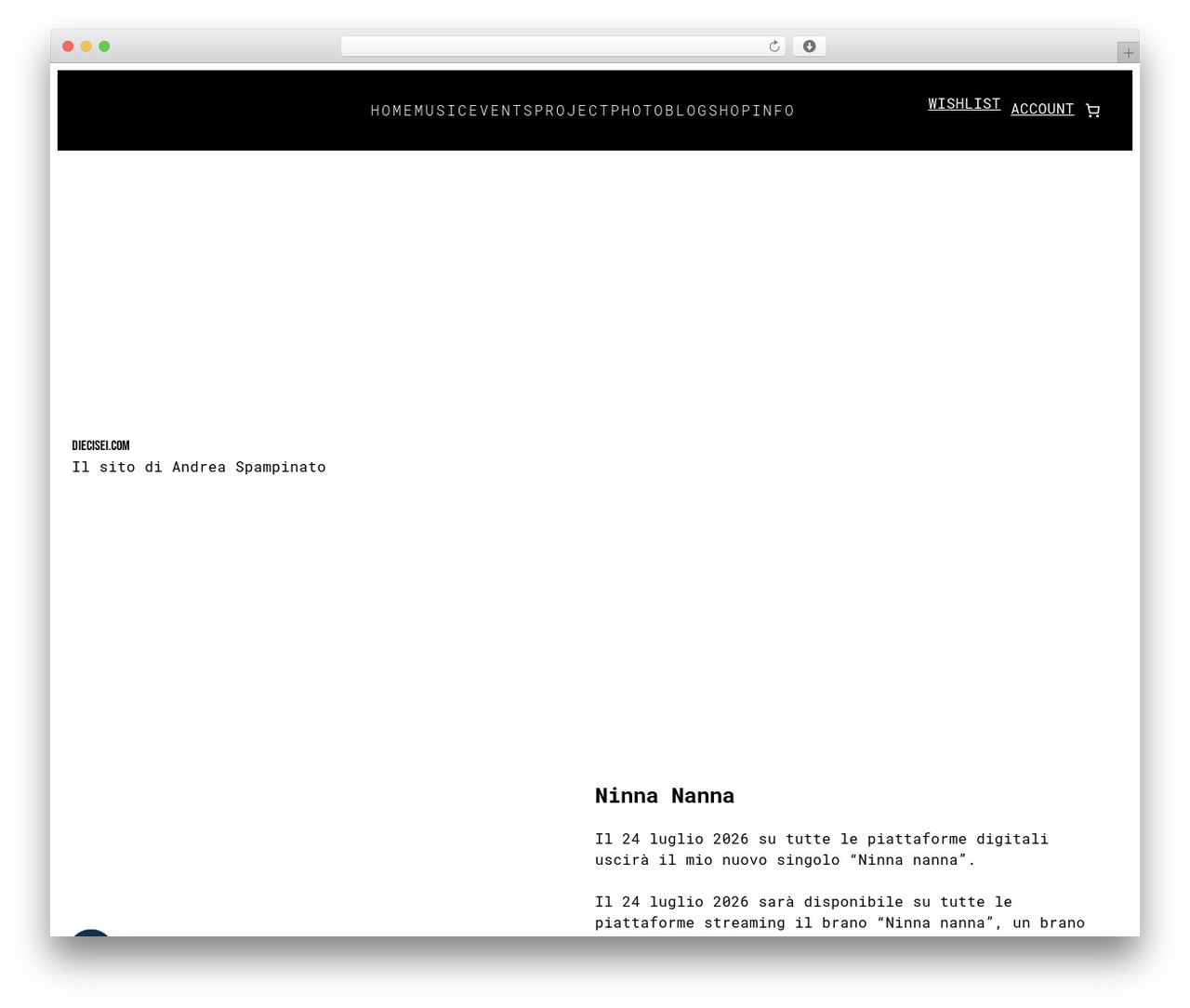
Task: Click the Ninna Nanna heading
Action: click(x=665, y=796)
